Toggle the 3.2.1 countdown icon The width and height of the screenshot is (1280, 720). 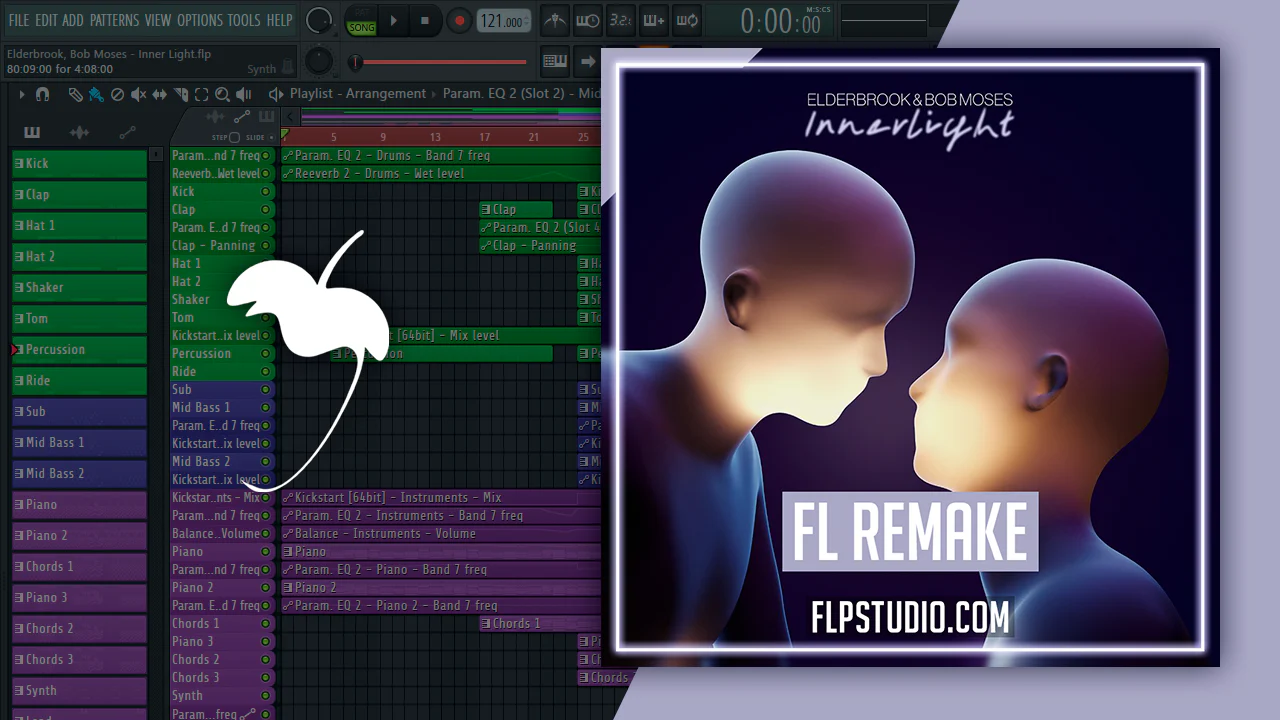[621, 20]
